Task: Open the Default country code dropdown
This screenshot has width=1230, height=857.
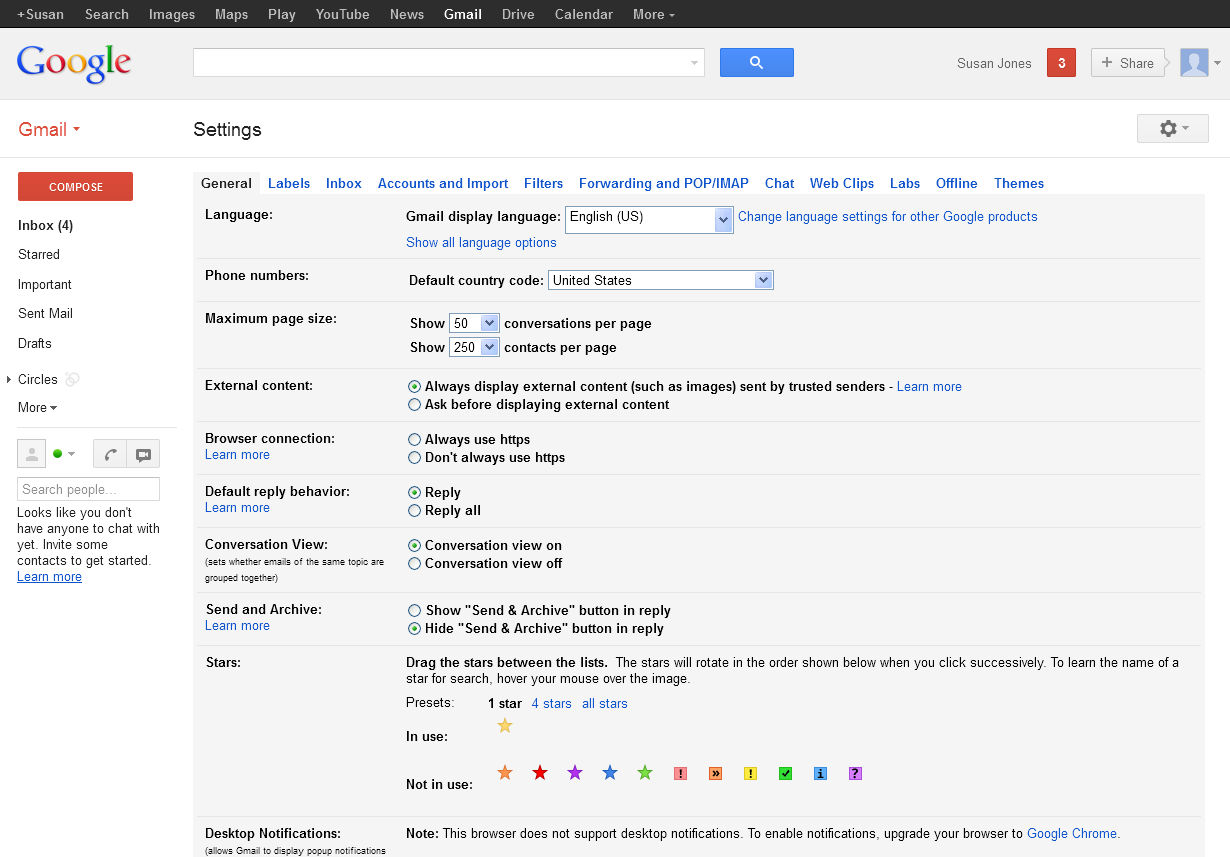Action: [x=661, y=280]
